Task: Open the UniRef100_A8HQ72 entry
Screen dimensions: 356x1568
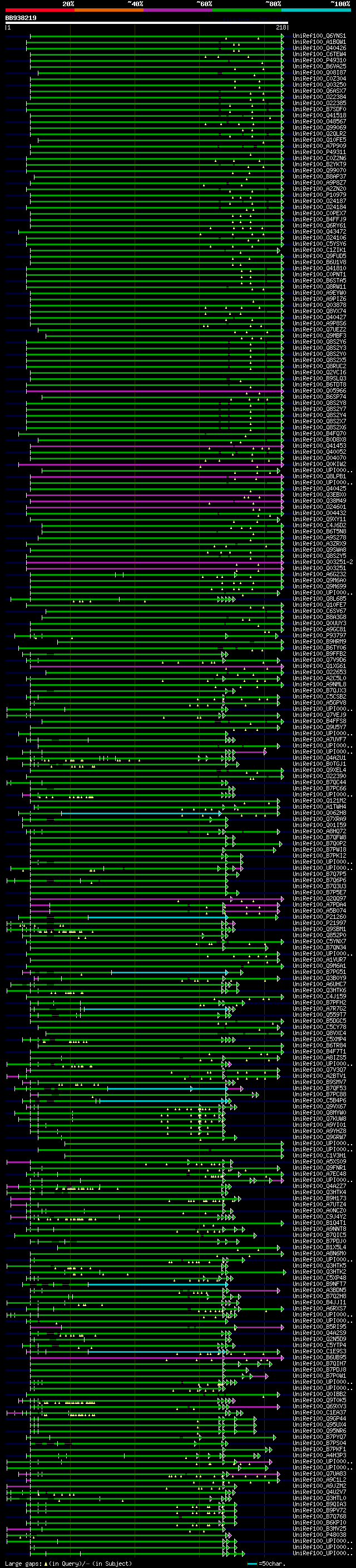Action: click(x=319, y=832)
